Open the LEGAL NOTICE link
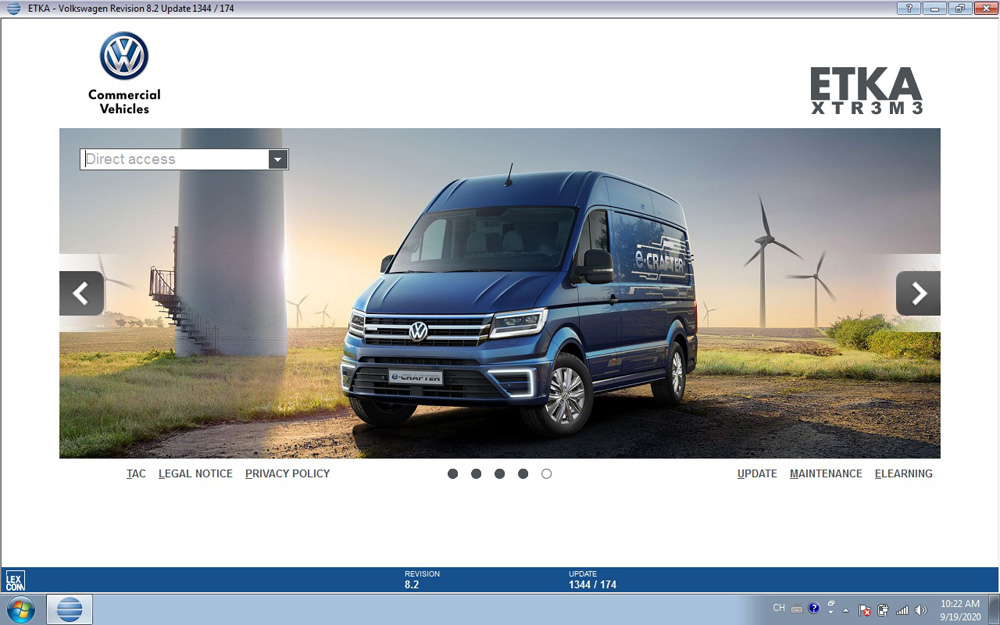Image resolution: width=1000 pixels, height=625 pixels. click(x=195, y=474)
